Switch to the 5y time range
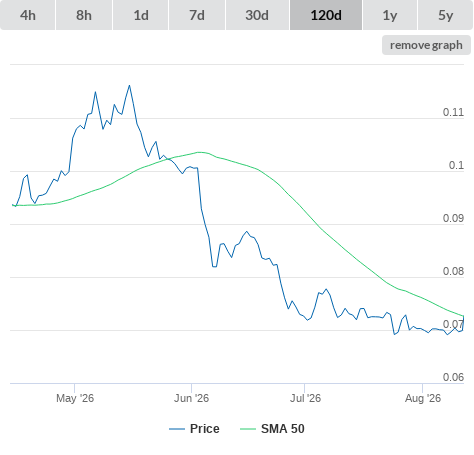The height and width of the screenshot is (455, 474). (x=445, y=15)
